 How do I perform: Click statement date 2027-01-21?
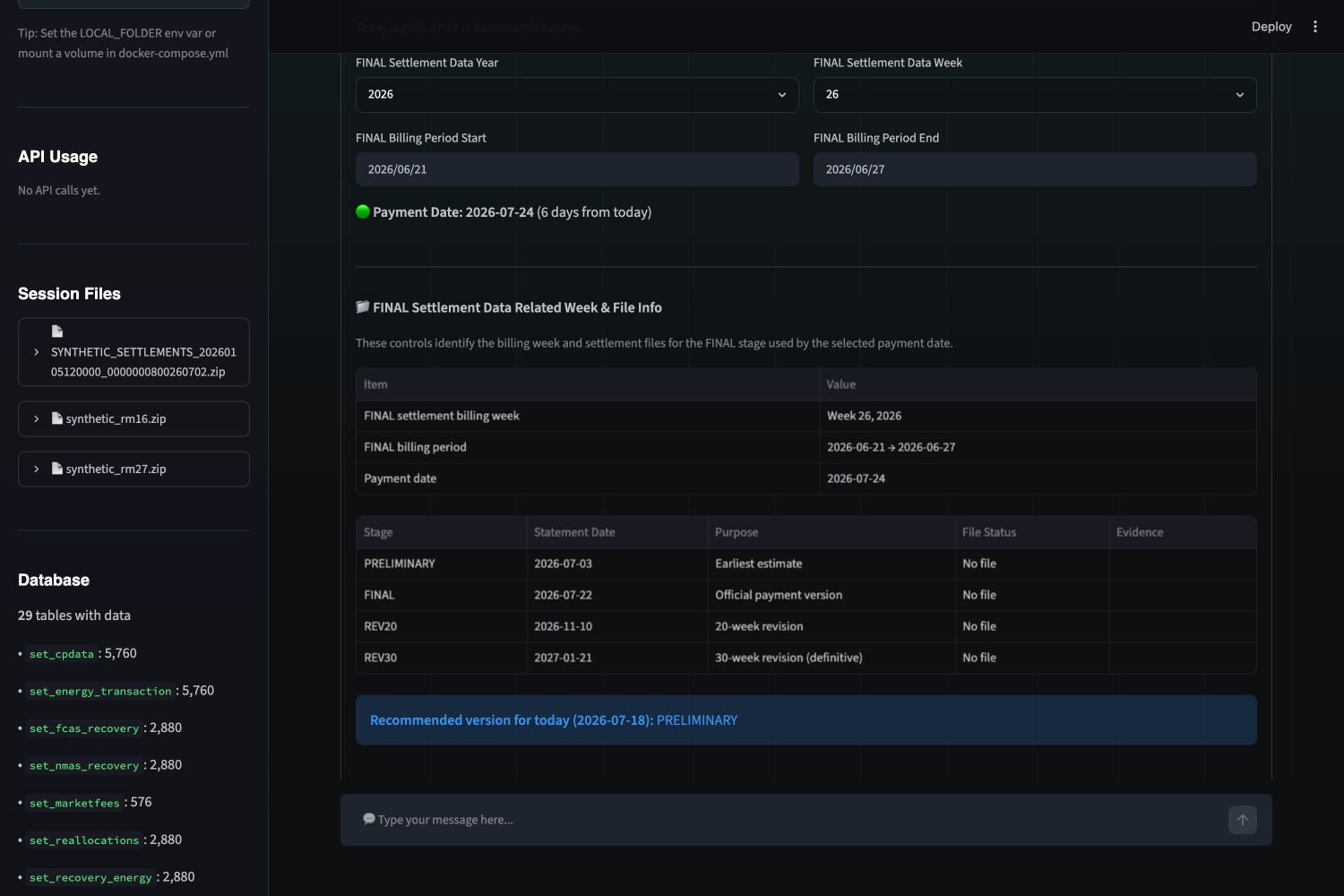[617, 658]
